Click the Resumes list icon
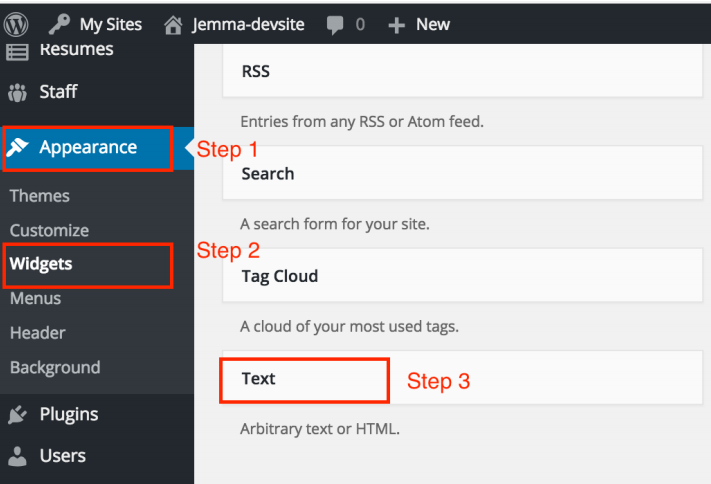Screen dimensions: 711x484 tap(18, 52)
